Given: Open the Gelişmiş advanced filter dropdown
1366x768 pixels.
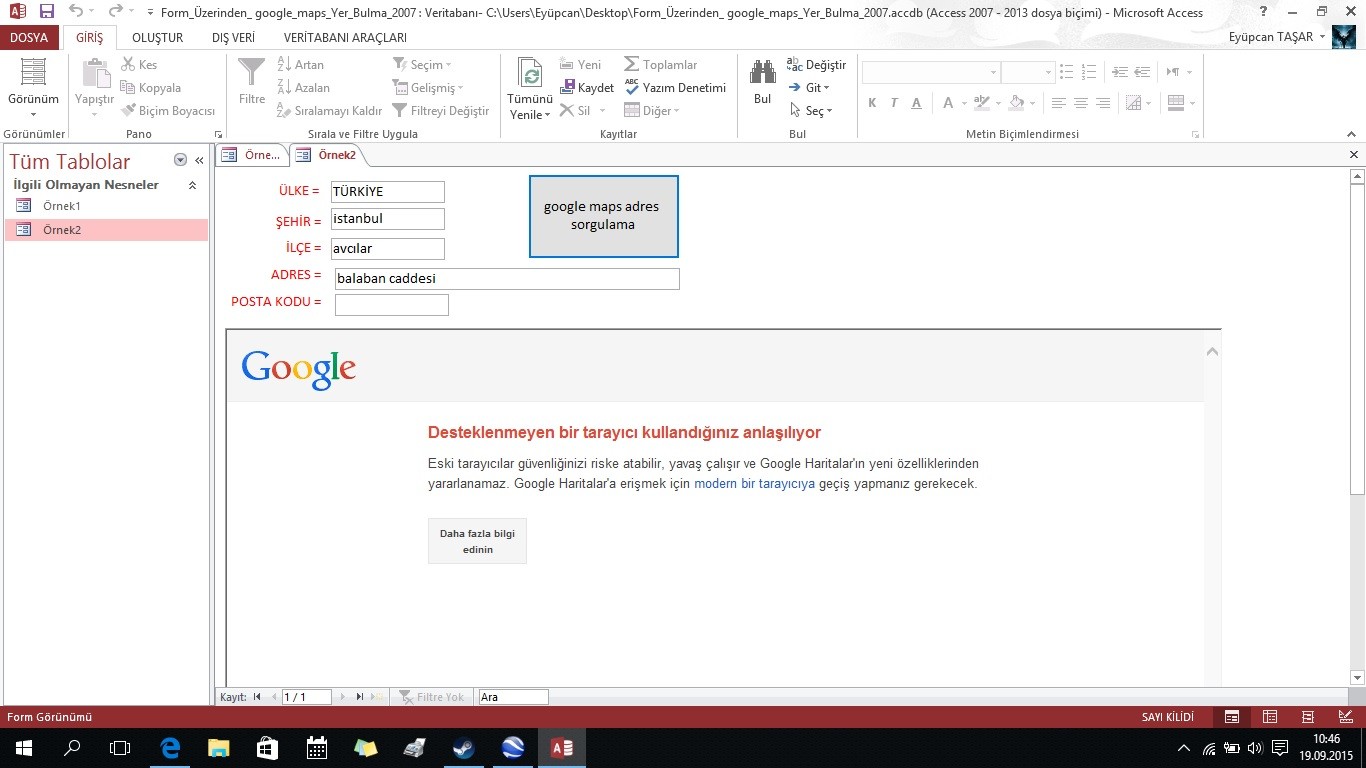Looking at the screenshot, I should [x=426, y=87].
